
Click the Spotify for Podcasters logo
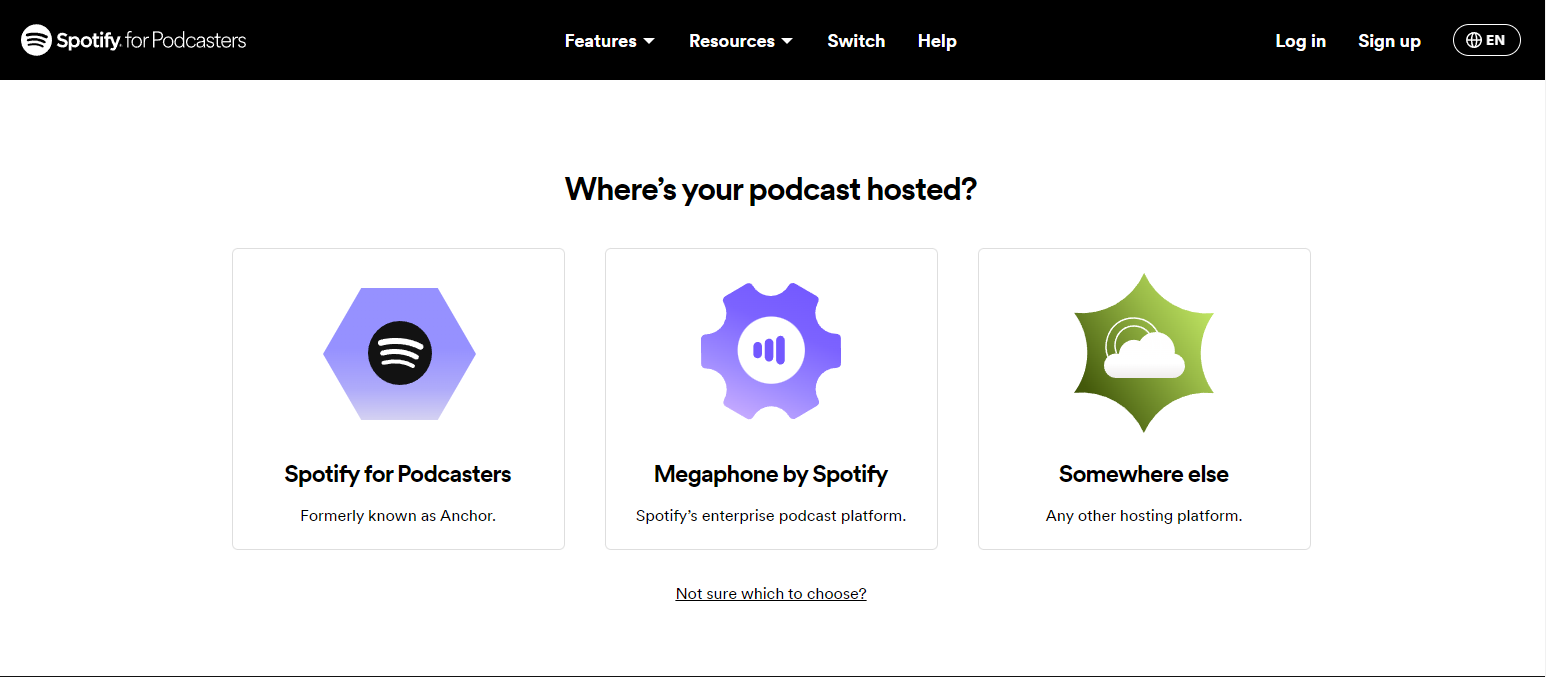pos(134,40)
